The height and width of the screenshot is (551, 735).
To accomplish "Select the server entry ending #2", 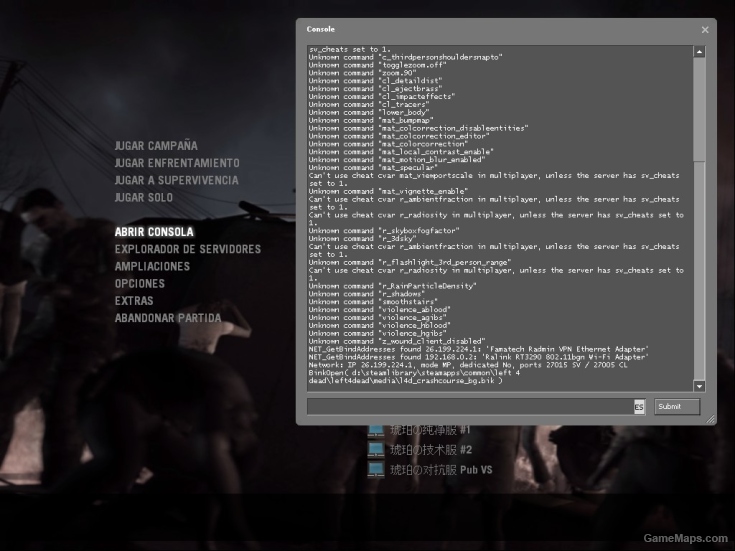I will tap(431, 450).
